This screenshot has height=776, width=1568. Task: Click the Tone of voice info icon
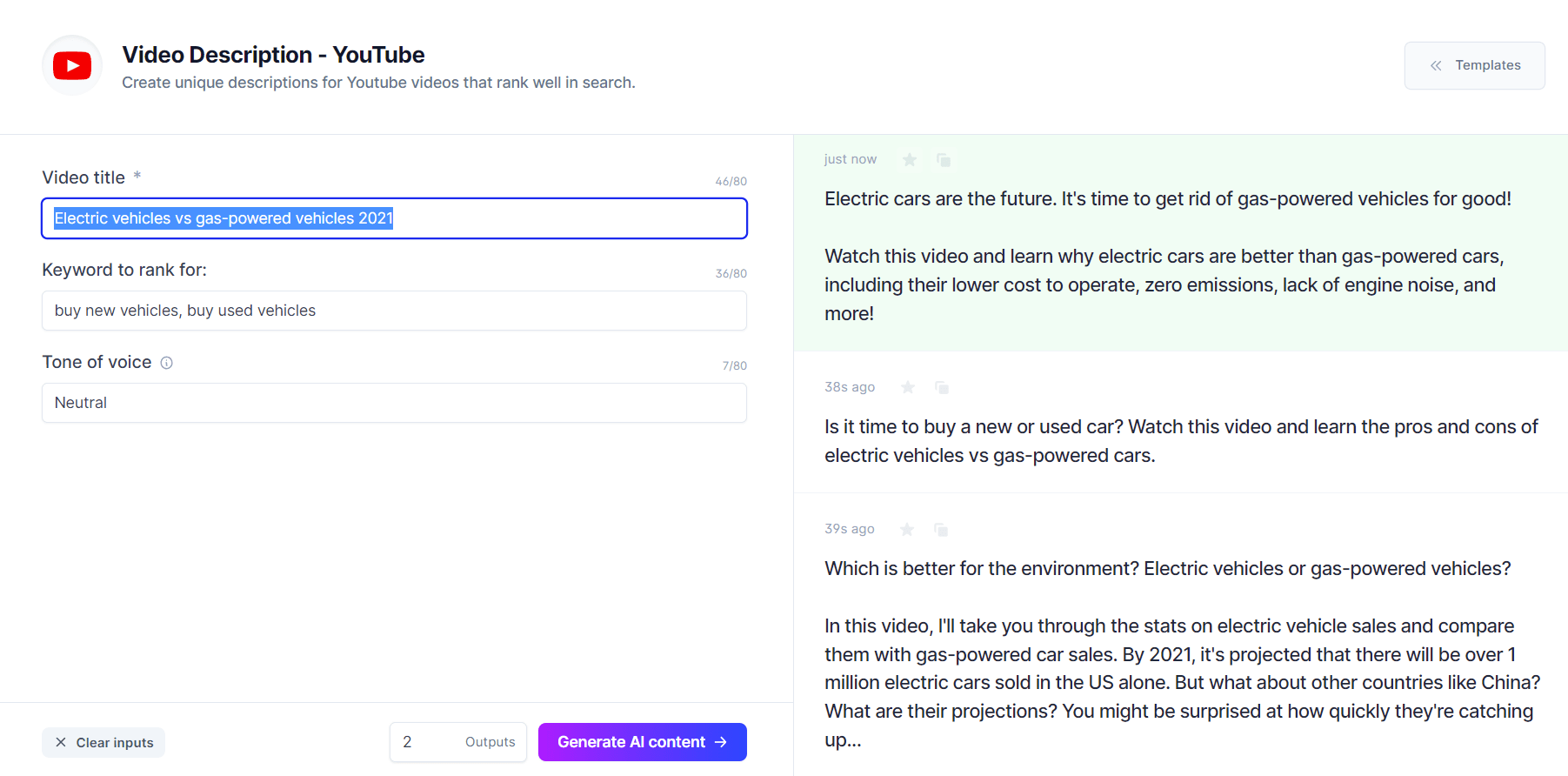point(167,363)
